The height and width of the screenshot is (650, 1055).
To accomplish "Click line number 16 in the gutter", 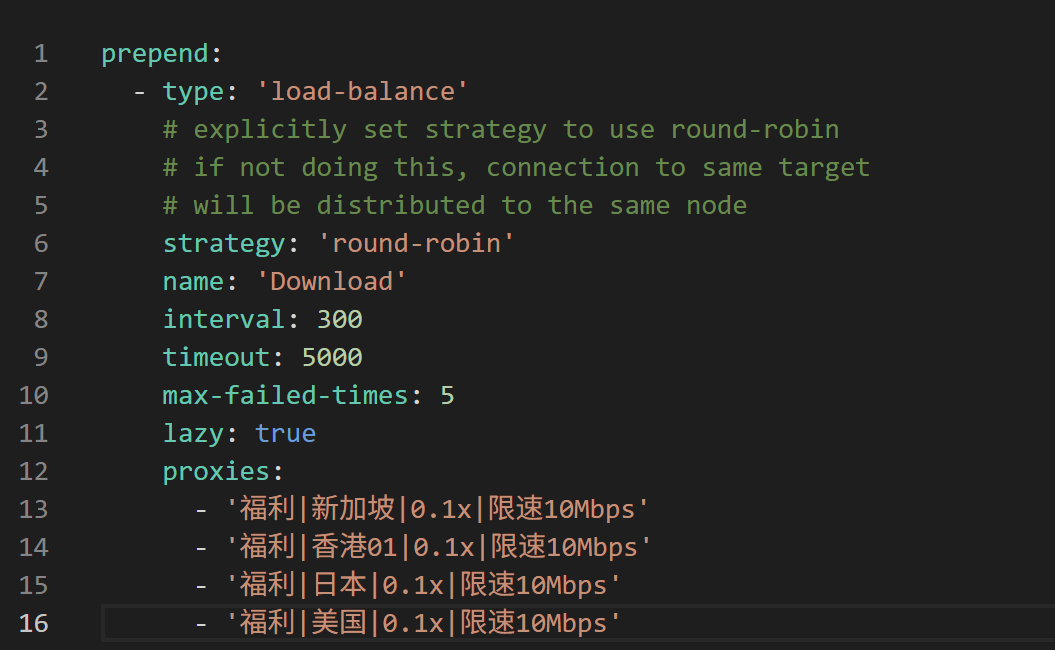I will click(33, 623).
